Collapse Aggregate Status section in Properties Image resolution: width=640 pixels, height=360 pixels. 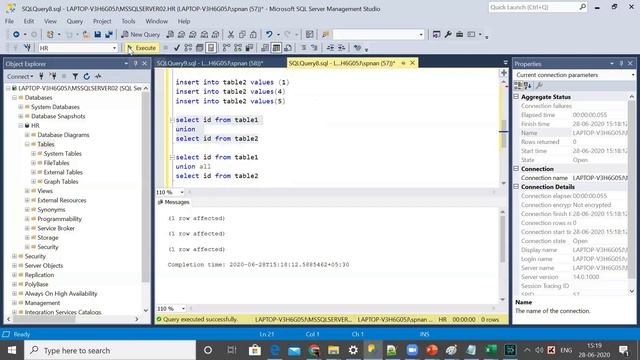click(516, 97)
